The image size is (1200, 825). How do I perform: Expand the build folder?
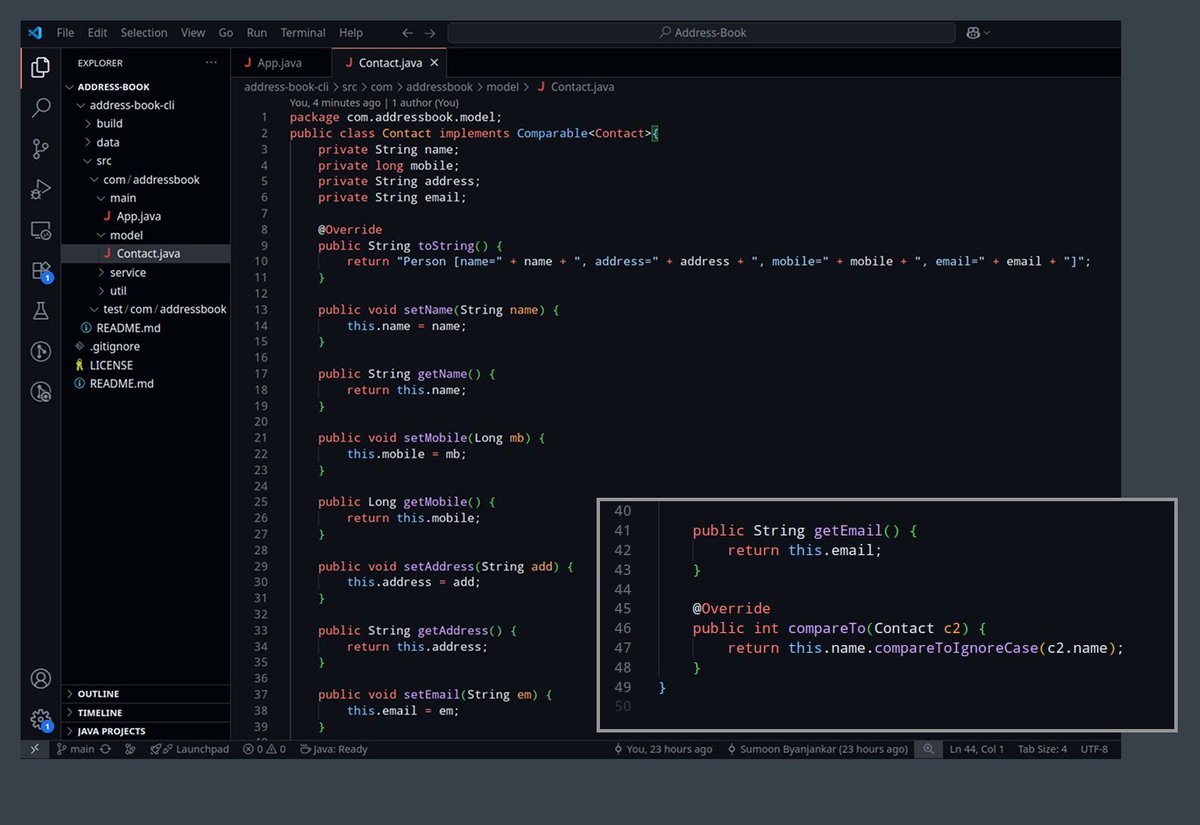click(146, 124)
